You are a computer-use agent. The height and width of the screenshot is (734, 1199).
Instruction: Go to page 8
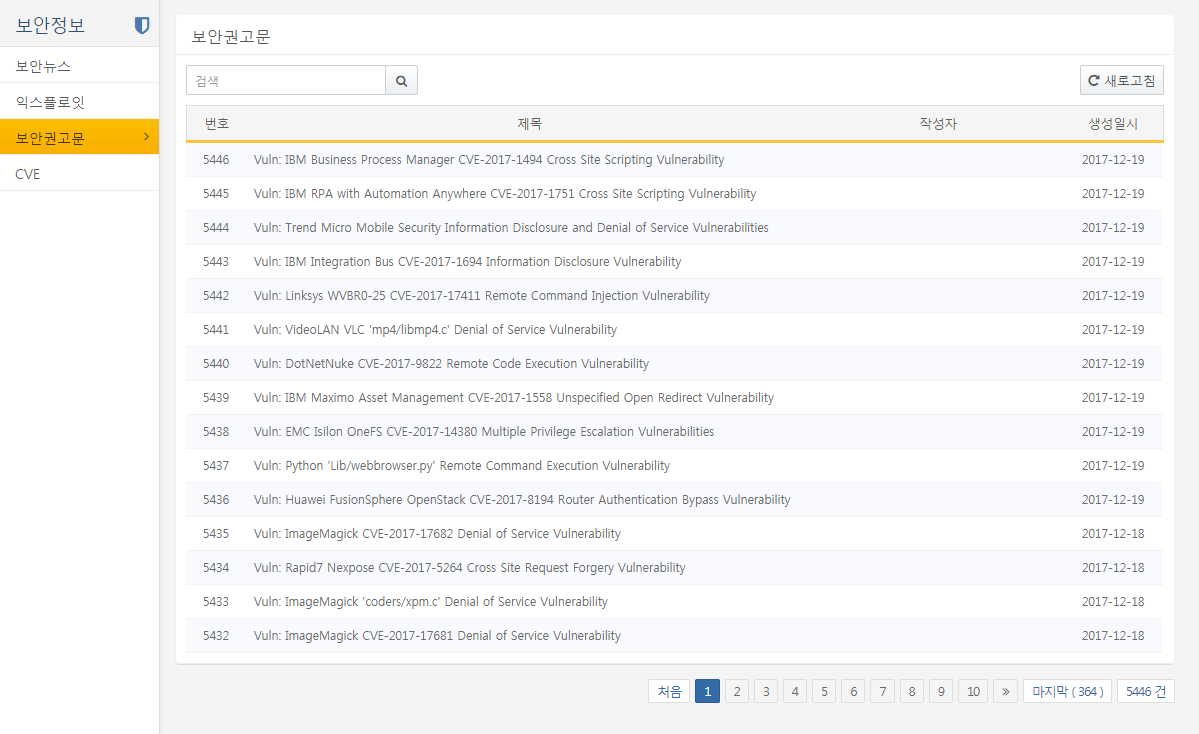(x=911, y=691)
